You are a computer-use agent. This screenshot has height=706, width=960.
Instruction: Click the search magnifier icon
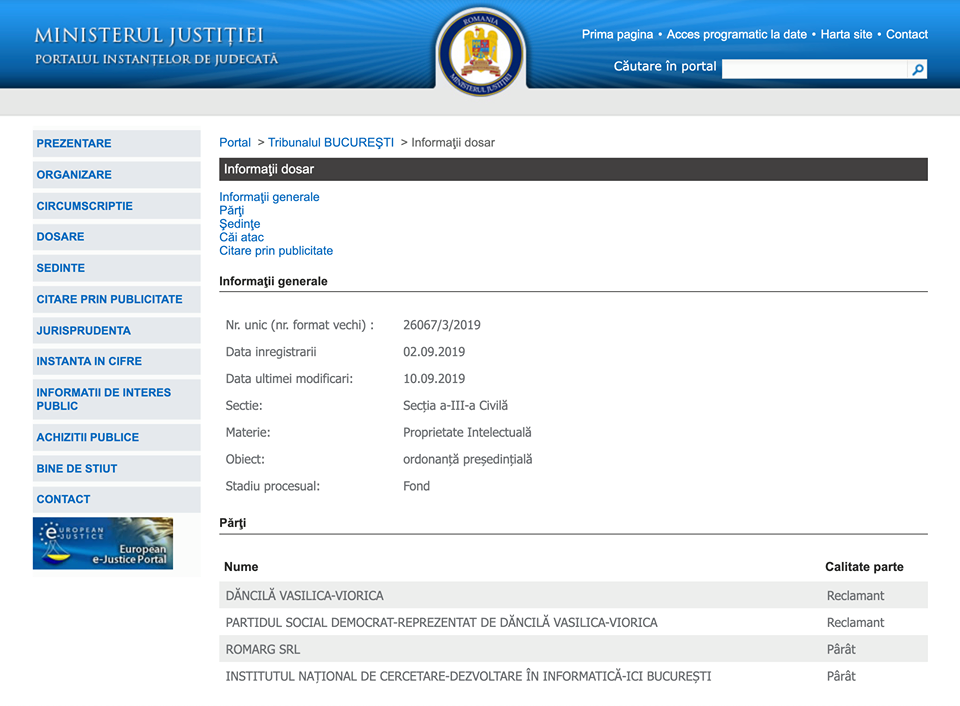coord(917,69)
